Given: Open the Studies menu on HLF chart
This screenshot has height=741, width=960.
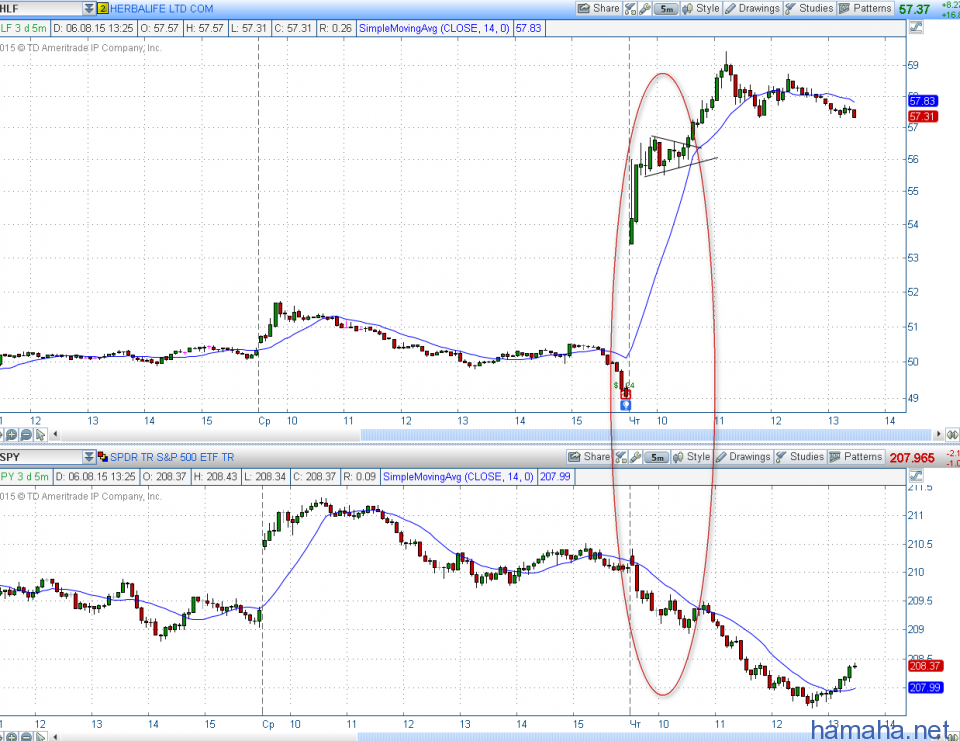Looking at the screenshot, I should tap(809, 9).
